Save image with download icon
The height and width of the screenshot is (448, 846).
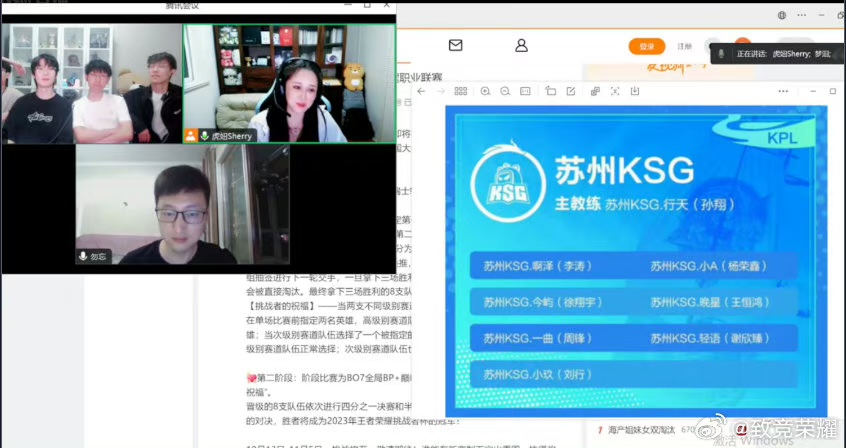tap(635, 91)
